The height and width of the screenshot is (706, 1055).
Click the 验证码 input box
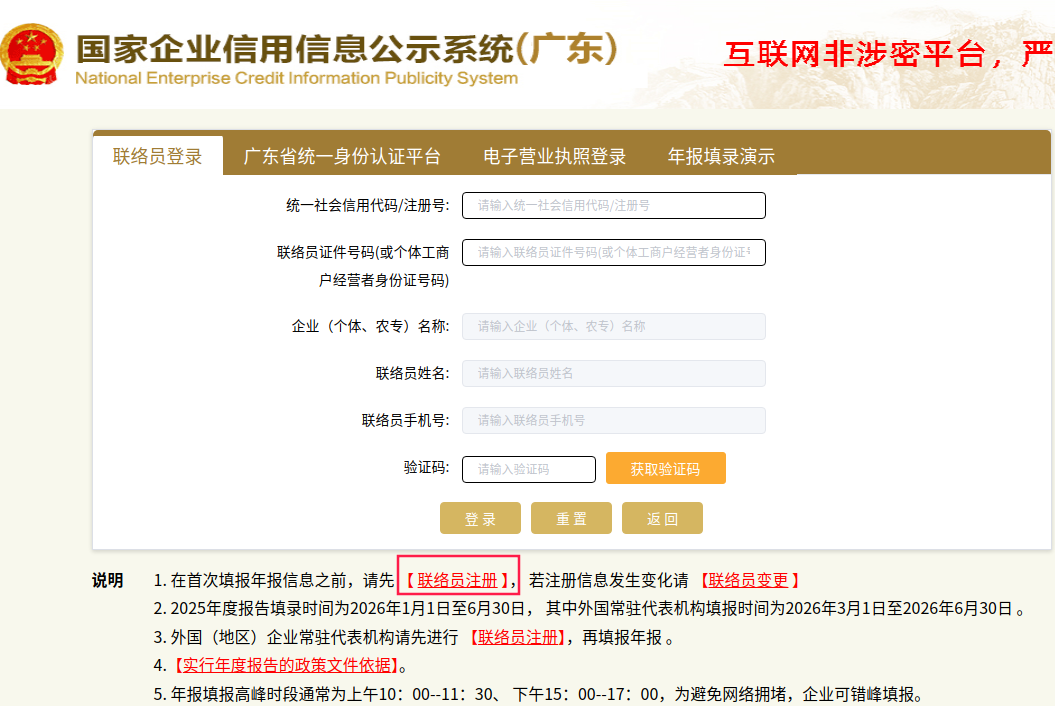click(x=528, y=468)
